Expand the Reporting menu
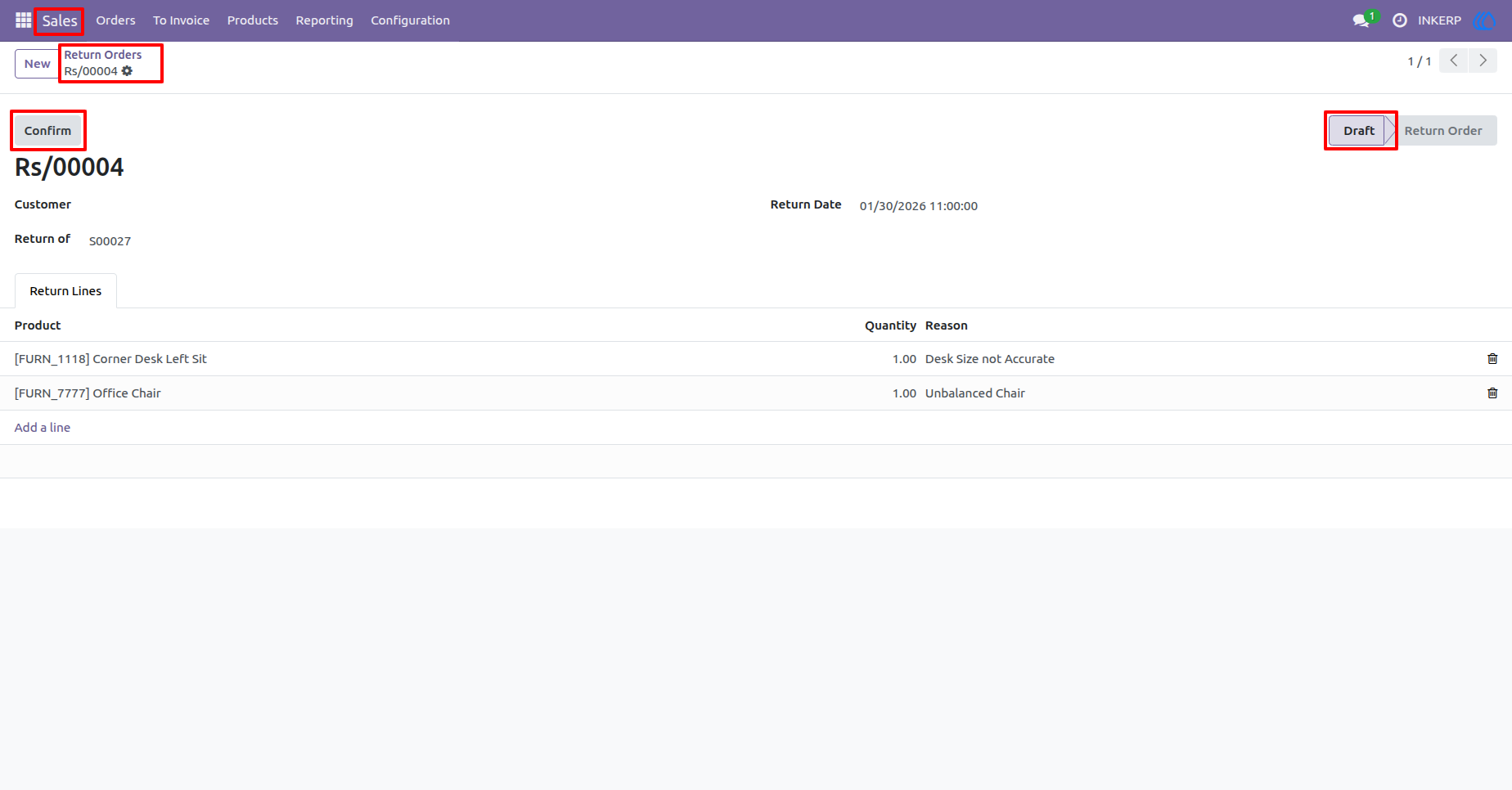The image size is (1512, 790). click(324, 20)
